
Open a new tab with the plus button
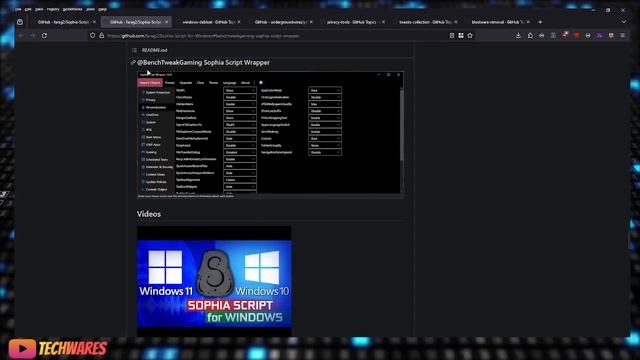click(540, 22)
